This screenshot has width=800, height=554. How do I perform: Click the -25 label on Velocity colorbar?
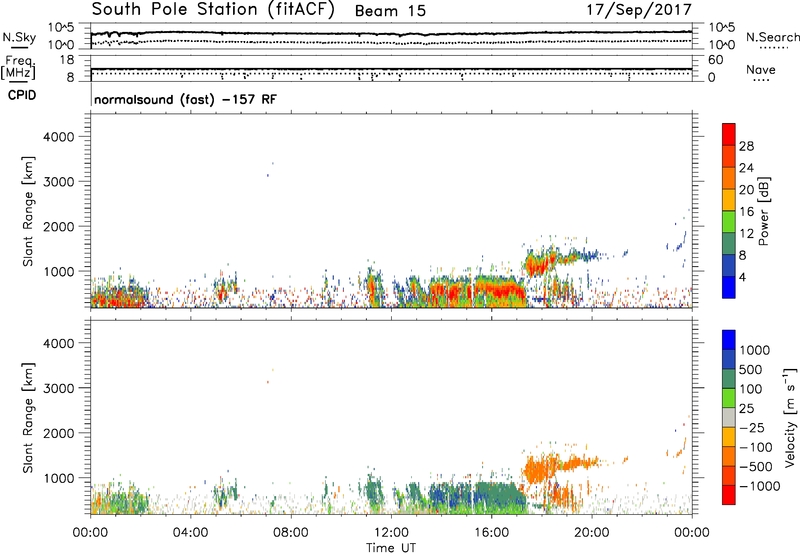752,428
